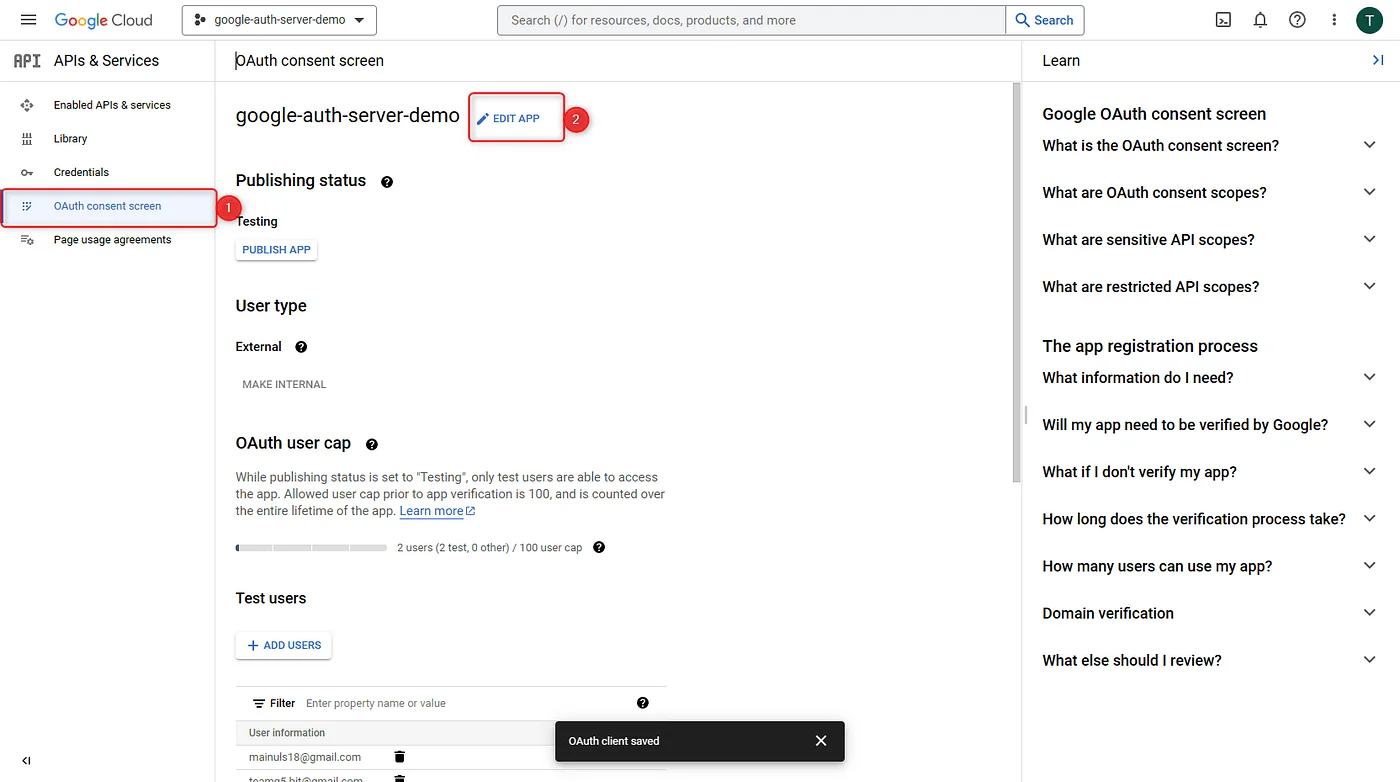Open the google-auth-server-demo project picker
This screenshot has height=782, width=1400.
(279, 20)
